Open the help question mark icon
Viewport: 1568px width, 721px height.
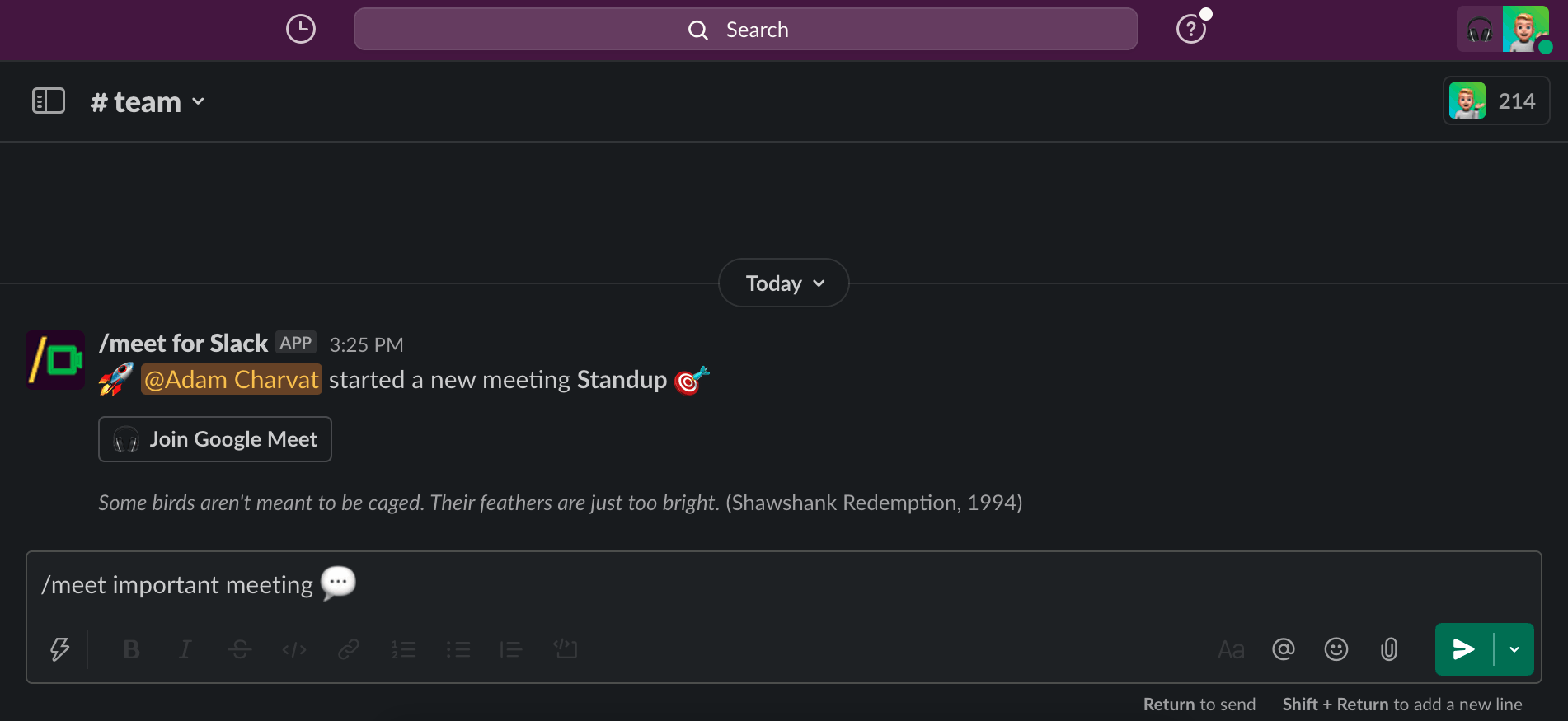[x=1191, y=30]
